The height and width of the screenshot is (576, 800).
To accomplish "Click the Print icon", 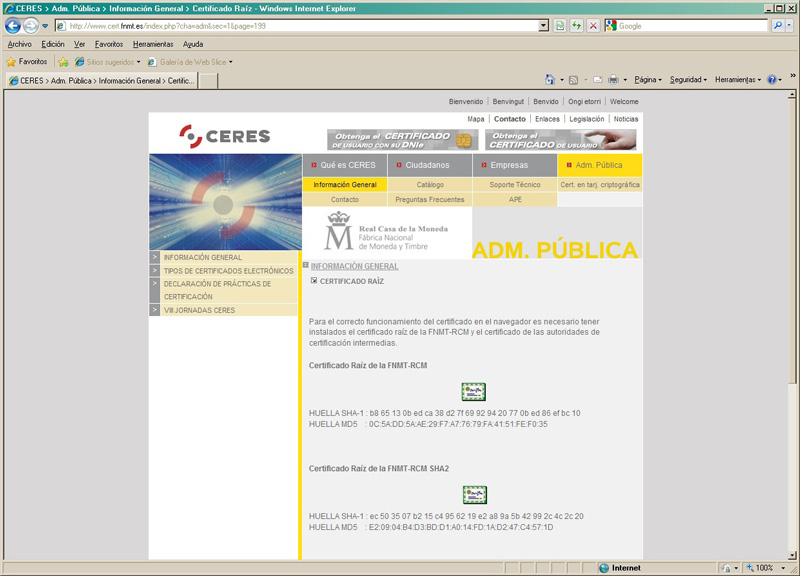I will tap(613, 80).
